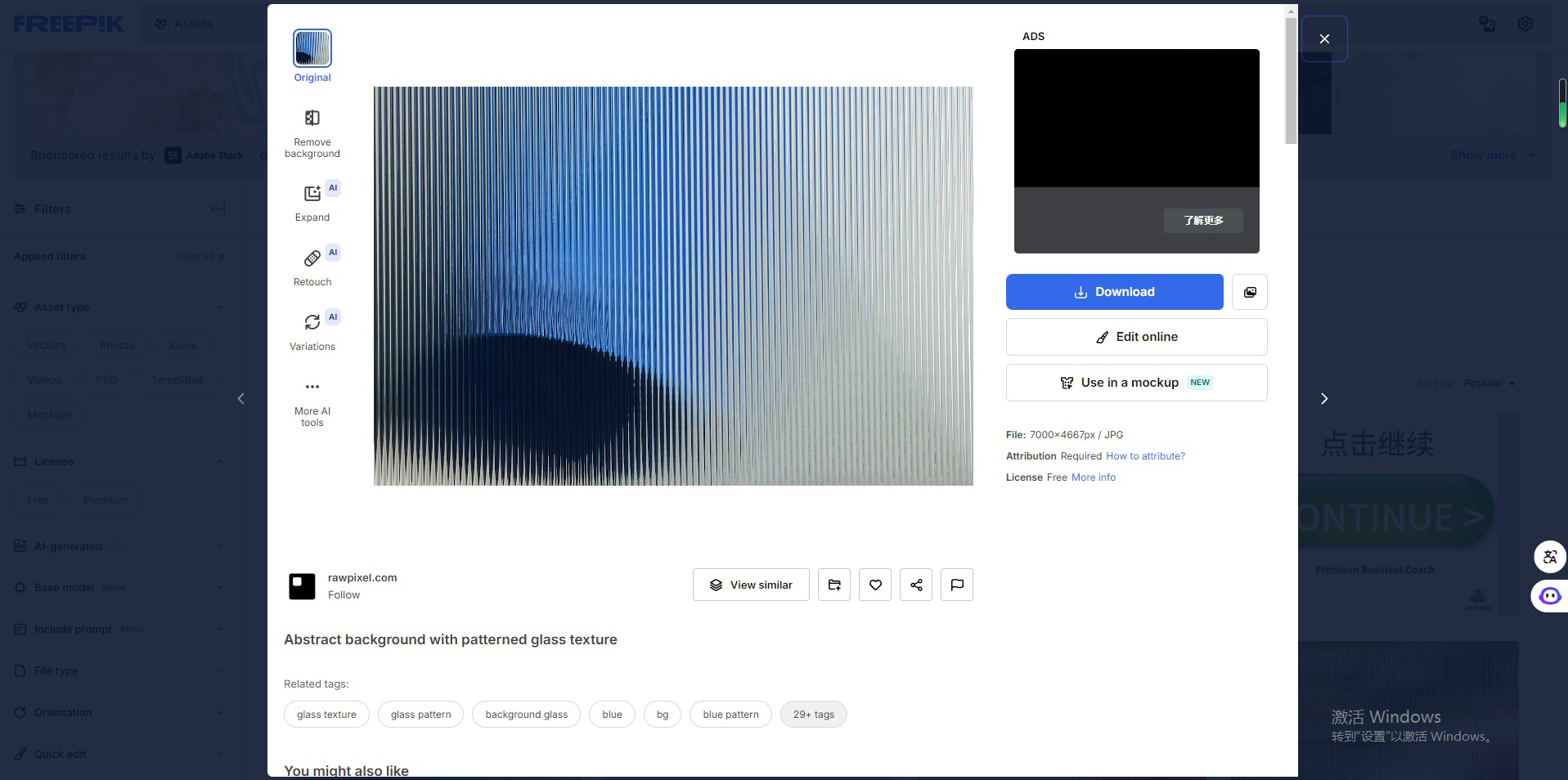1568x780 pixels.
Task: Expand the Orientation filter section
Action: [219, 713]
